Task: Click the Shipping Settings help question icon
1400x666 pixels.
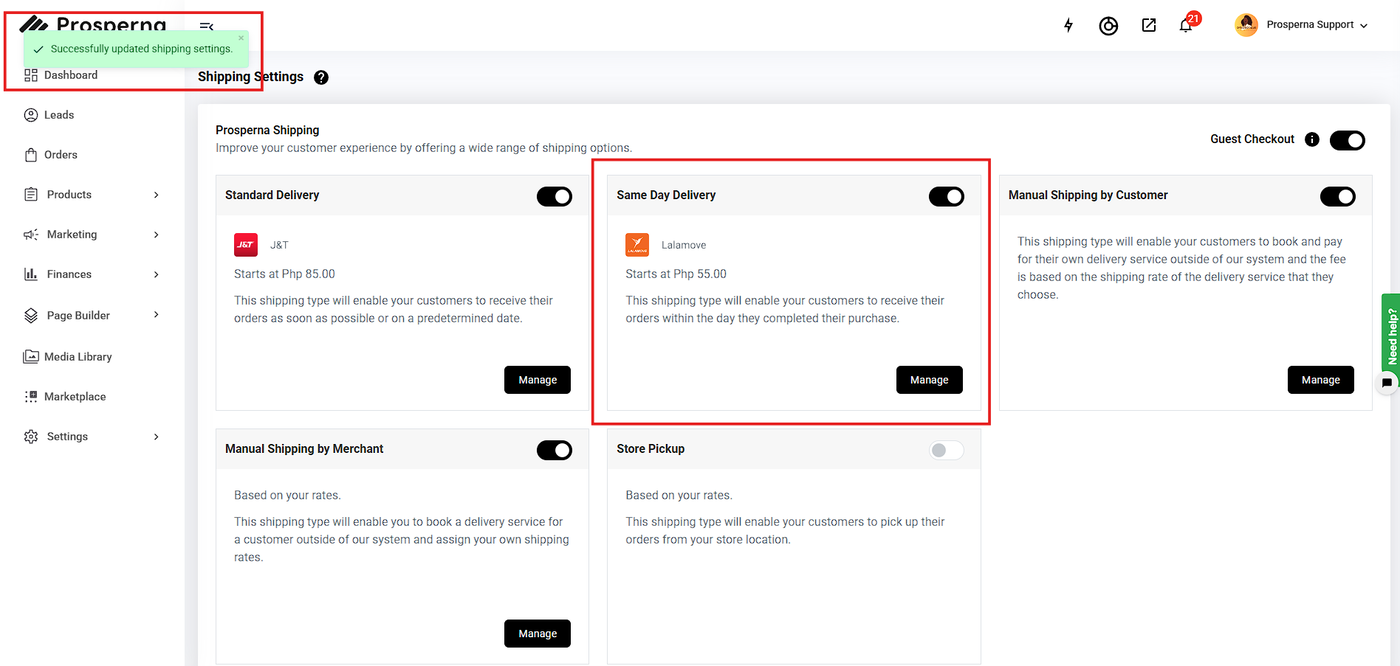Action: pos(321,77)
